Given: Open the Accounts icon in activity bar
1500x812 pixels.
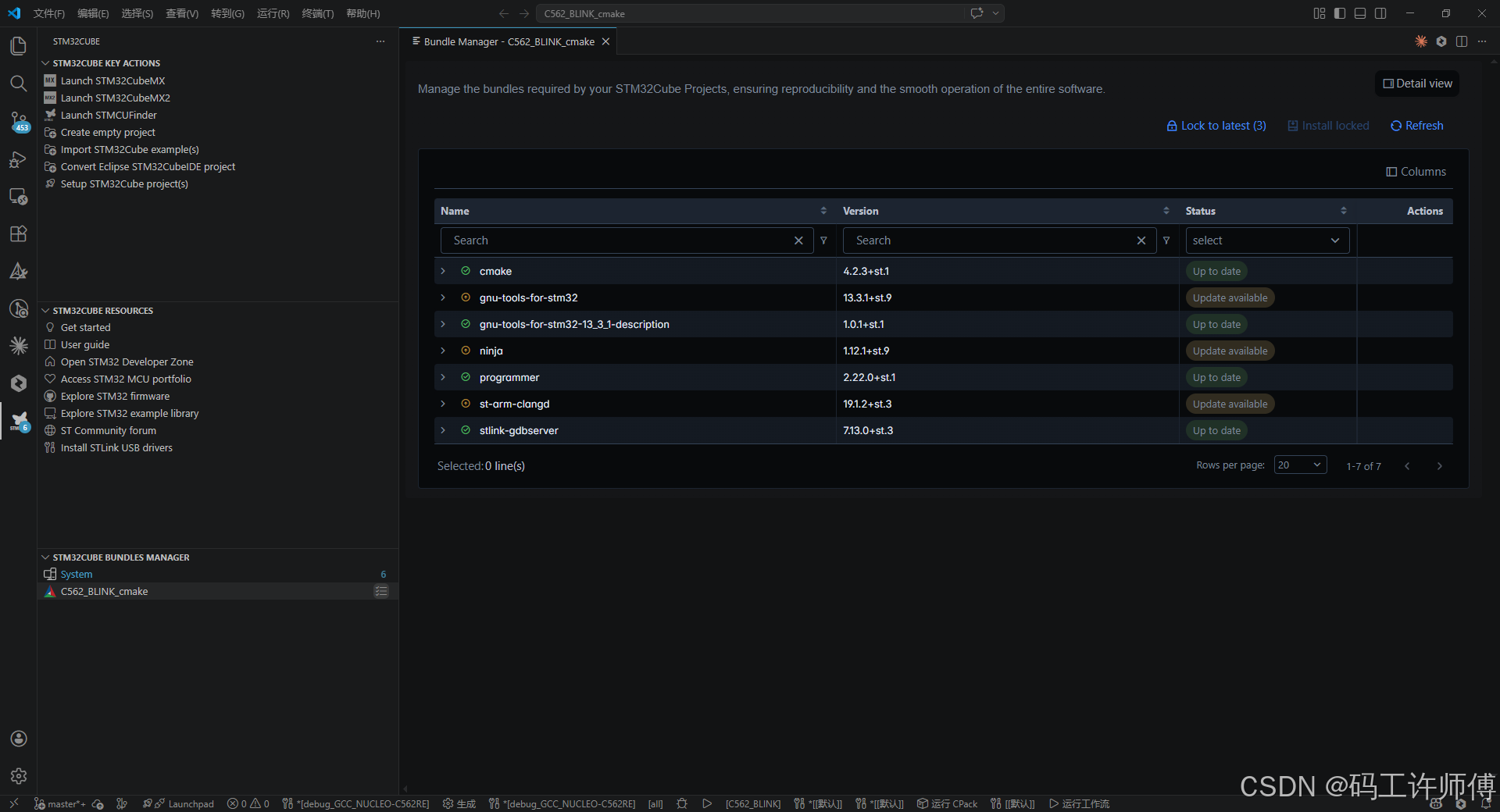Looking at the screenshot, I should pyautogui.click(x=18, y=739).
